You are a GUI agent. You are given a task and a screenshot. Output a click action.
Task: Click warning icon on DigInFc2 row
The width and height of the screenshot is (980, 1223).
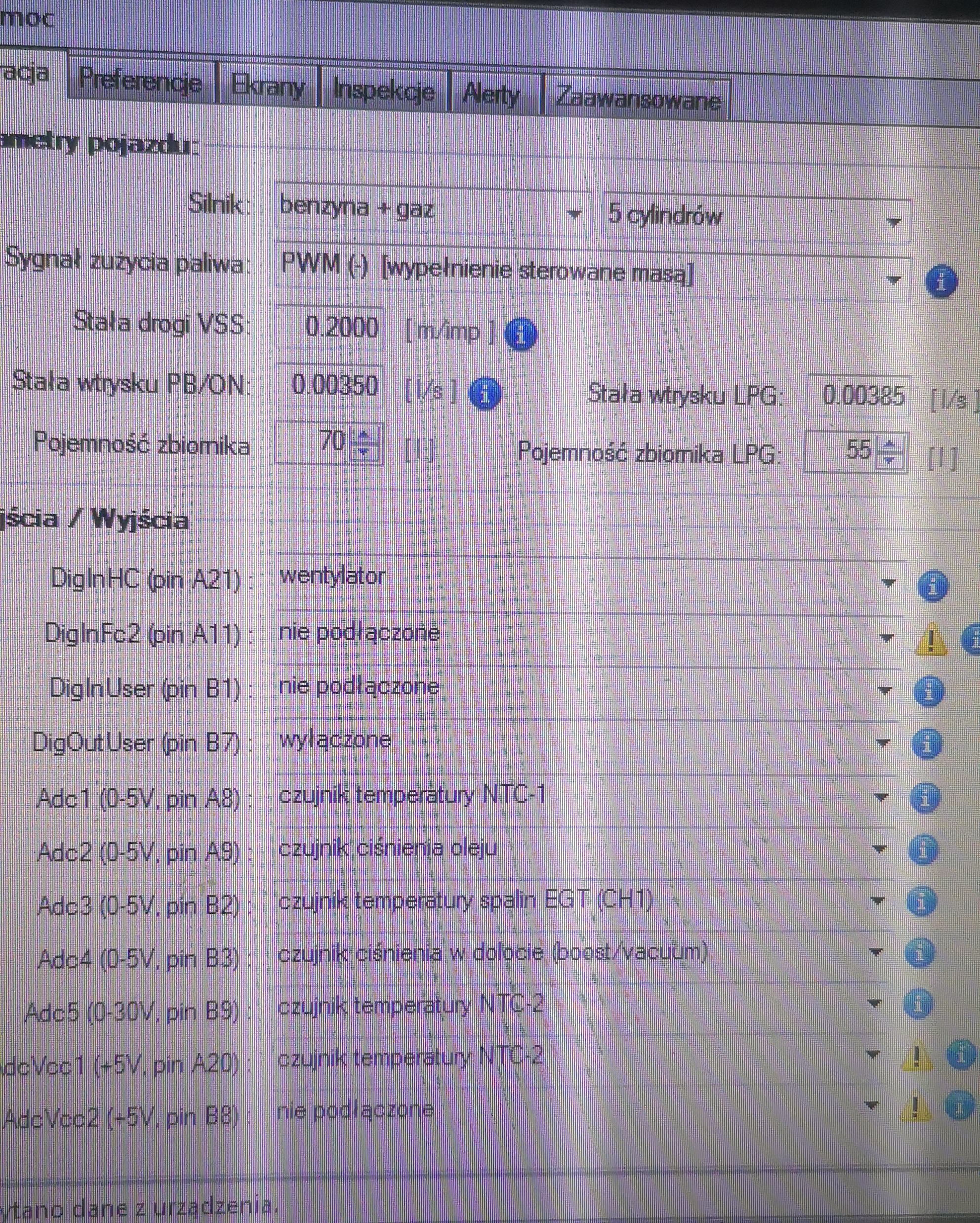[931, 640]
